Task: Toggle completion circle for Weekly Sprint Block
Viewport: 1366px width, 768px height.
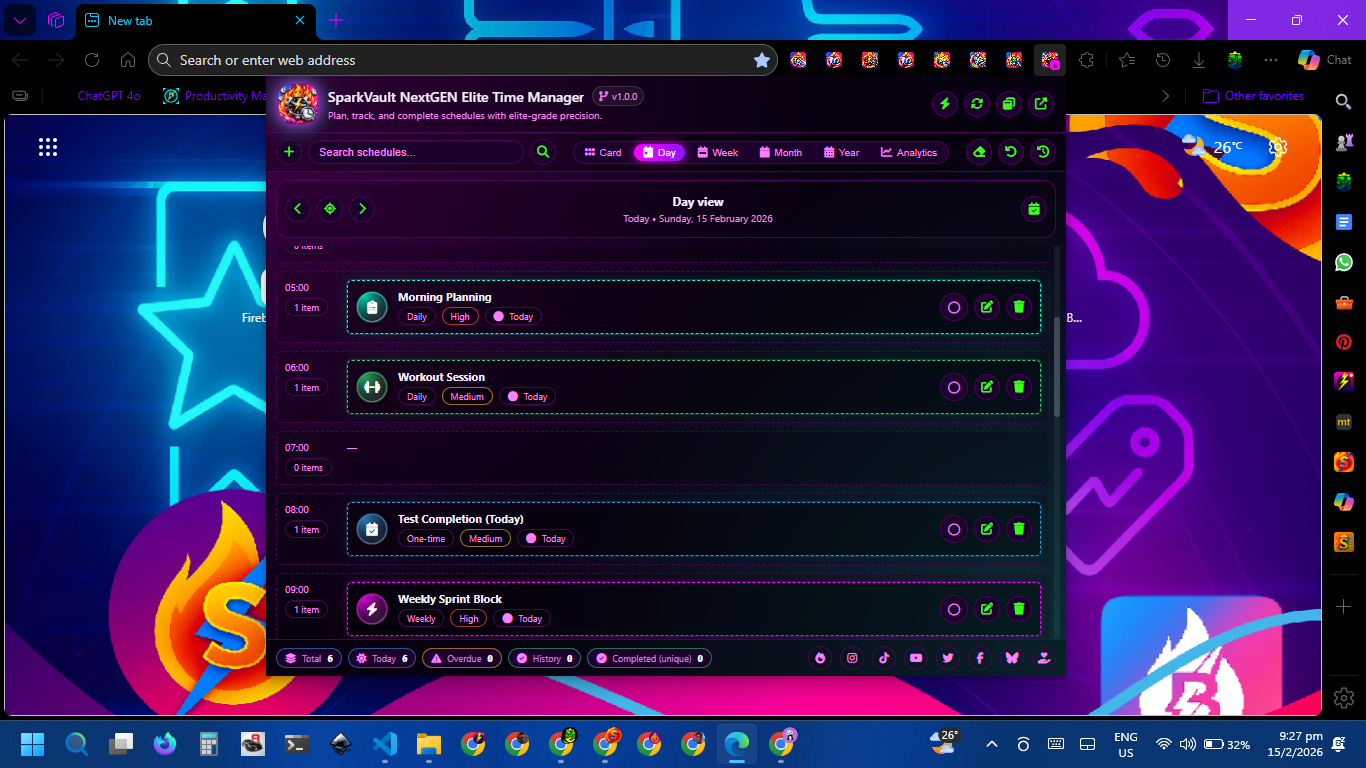Action: click(954, 609)
